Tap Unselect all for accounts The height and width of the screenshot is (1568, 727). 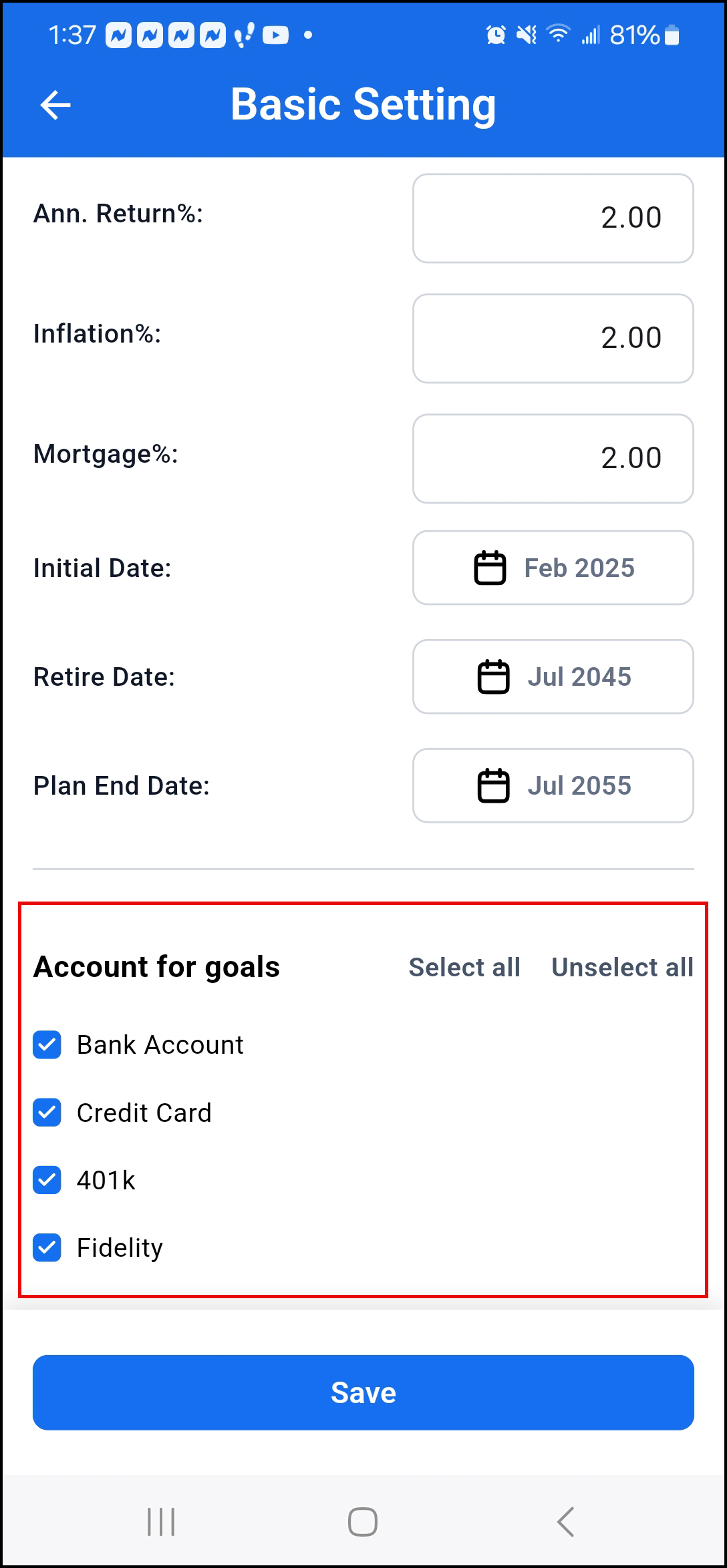pyautogui.click(x=622, y=967)
